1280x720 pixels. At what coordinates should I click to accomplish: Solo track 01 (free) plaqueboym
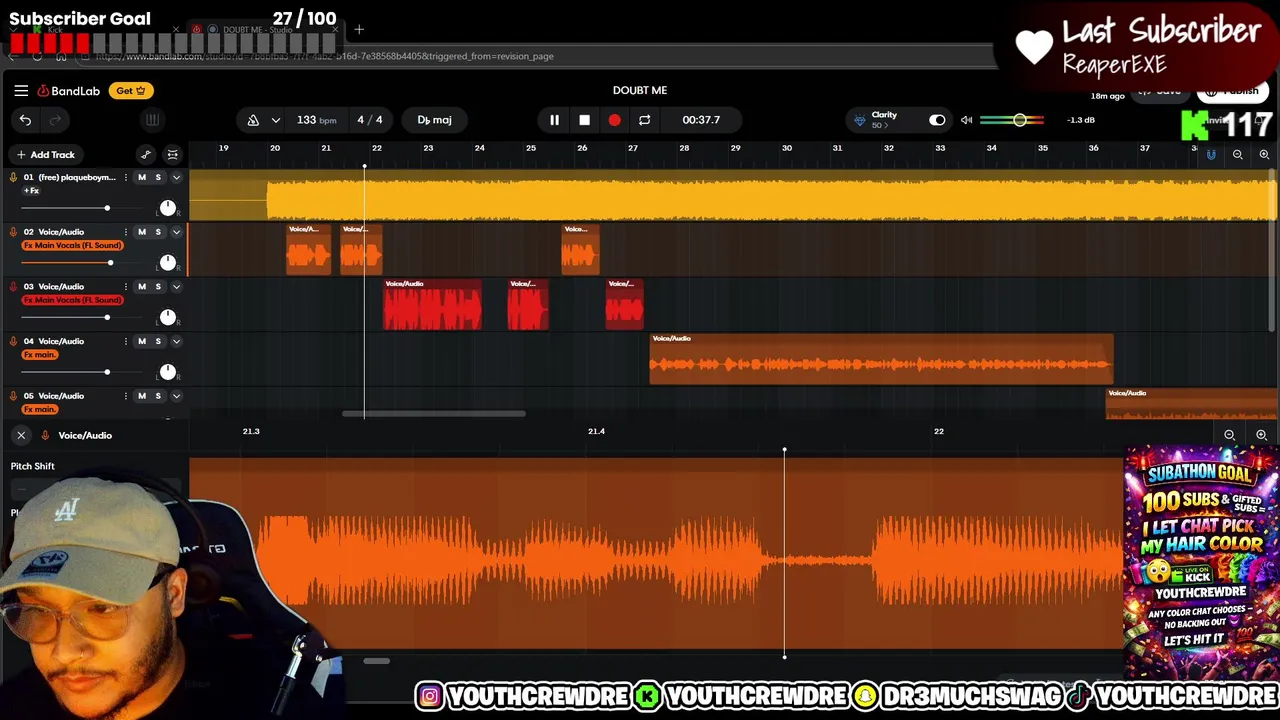157,177
